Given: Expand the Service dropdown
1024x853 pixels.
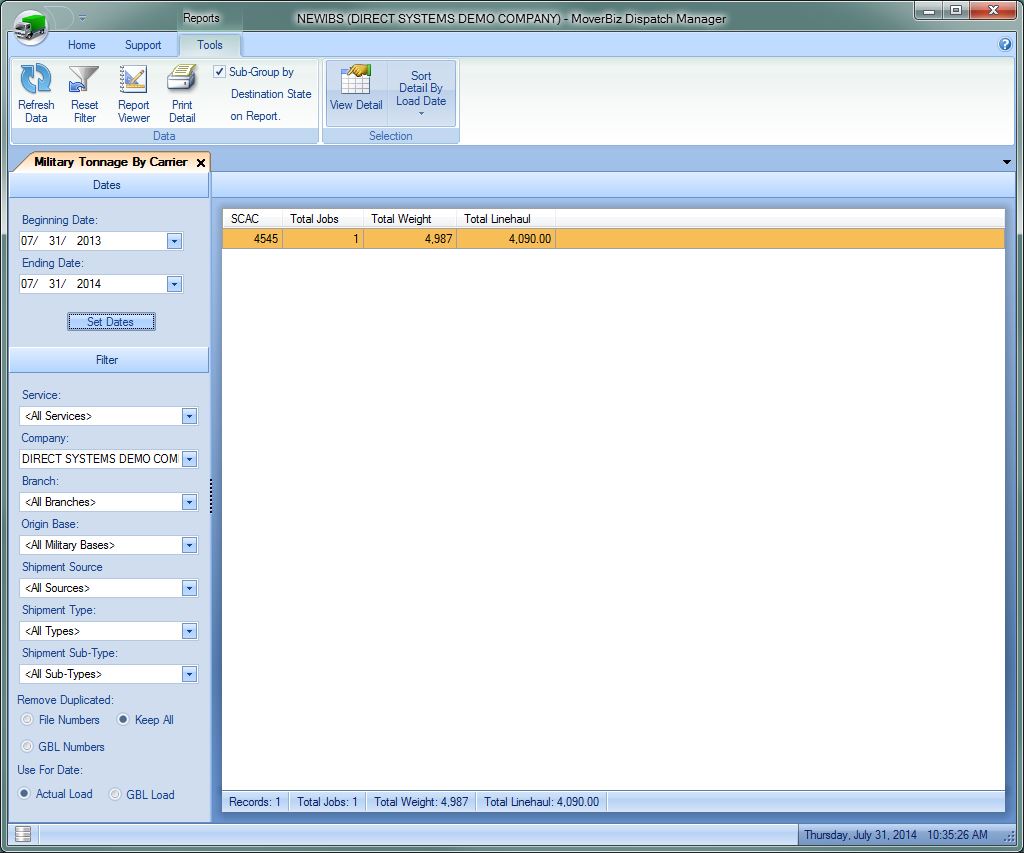Looking at the screenshot, I should [x=189, y=416].
